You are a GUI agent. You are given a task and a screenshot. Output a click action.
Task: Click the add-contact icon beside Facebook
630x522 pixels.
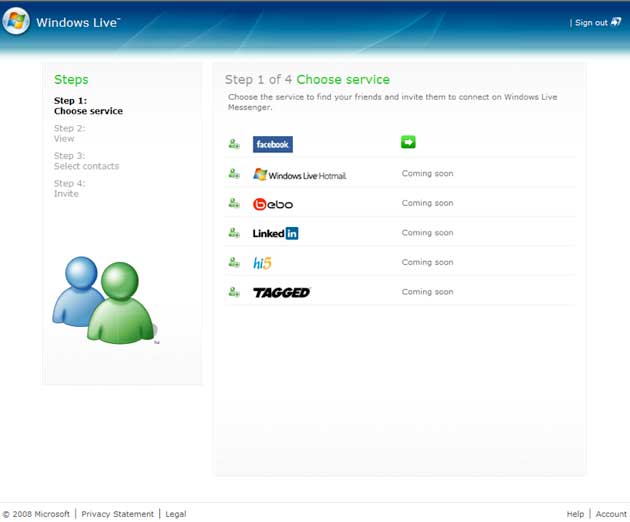click(234, 143)
